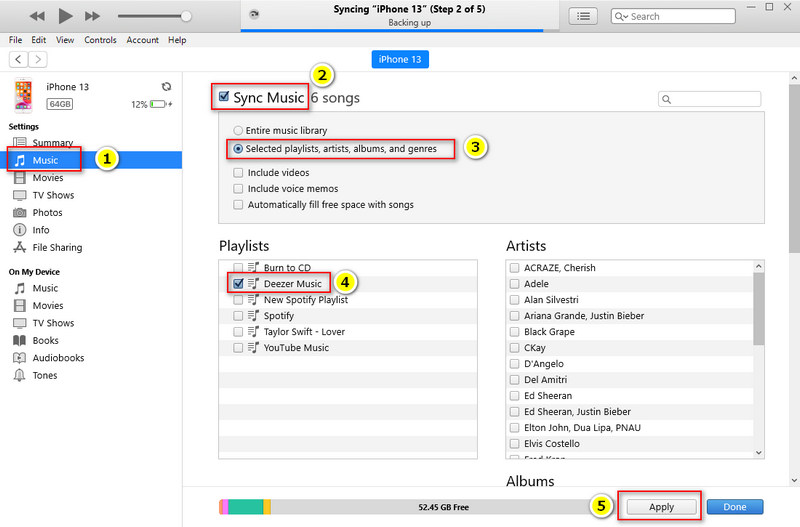This screenshot has height=527, width=800.
Task: Toggle the Sync Music checkbox
Action: pos(223,96)
